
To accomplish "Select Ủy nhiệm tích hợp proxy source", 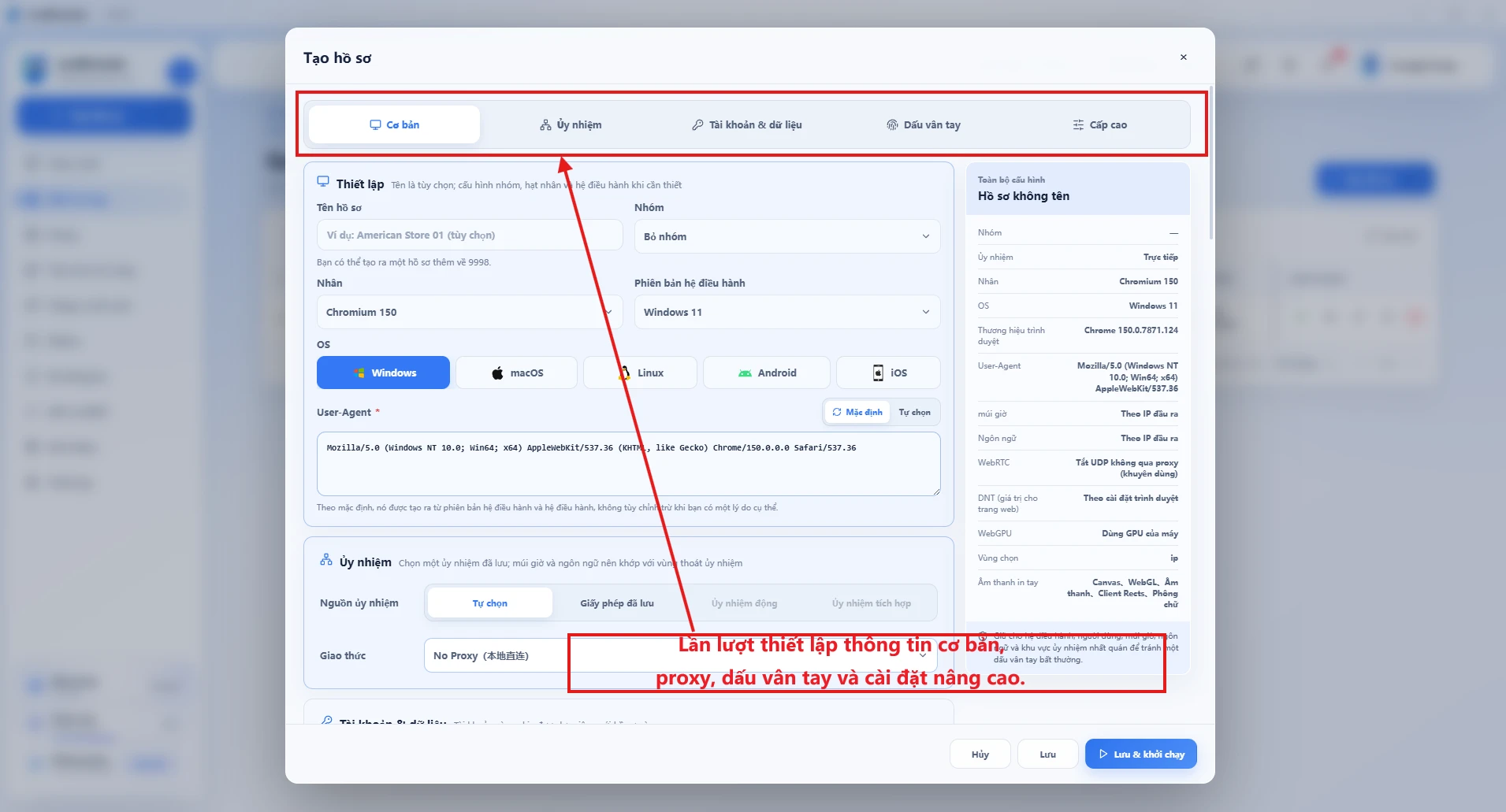I will 872,603.
